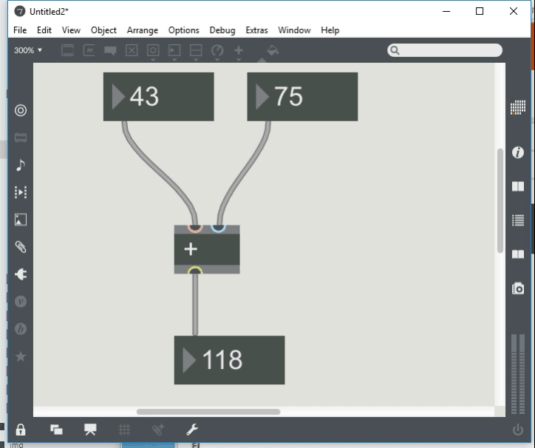535x448 pixels.
Task: Select the number box showing 75
Action: [303, 97]
